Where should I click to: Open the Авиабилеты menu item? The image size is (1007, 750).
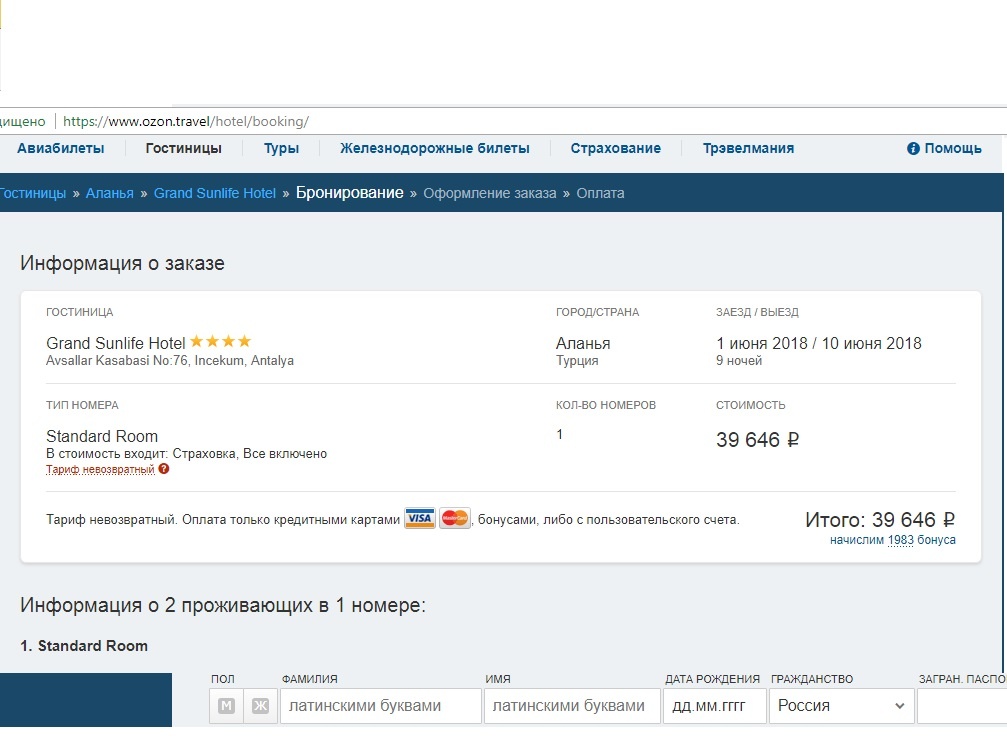[x=60, y=148]
